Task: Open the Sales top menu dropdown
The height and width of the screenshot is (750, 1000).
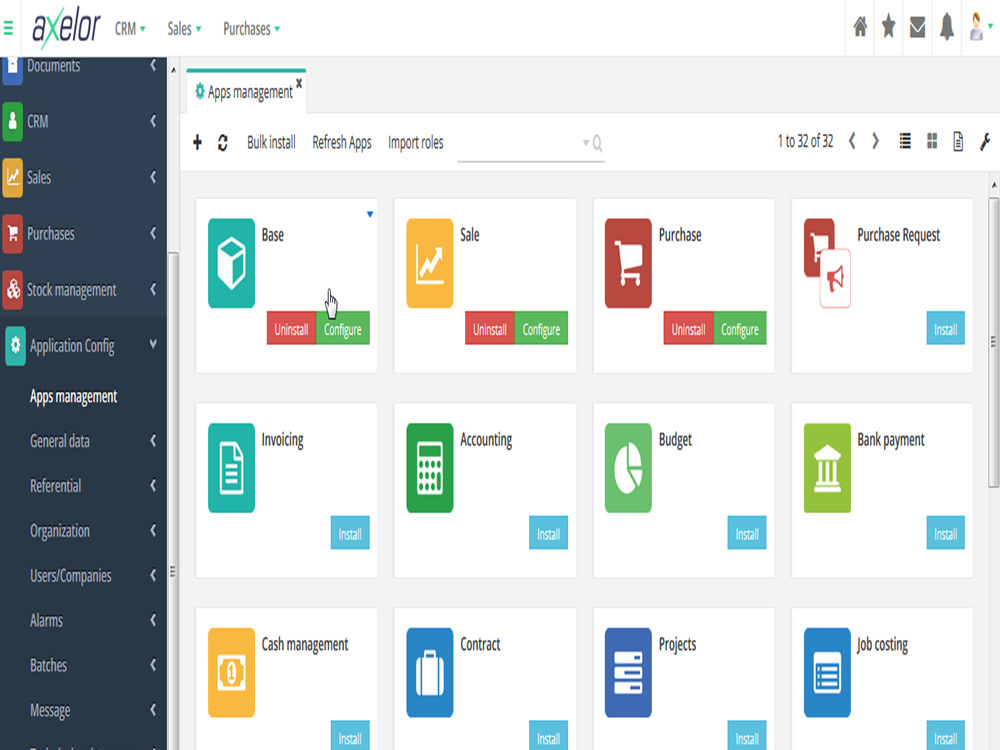Action: click(184, 29)
